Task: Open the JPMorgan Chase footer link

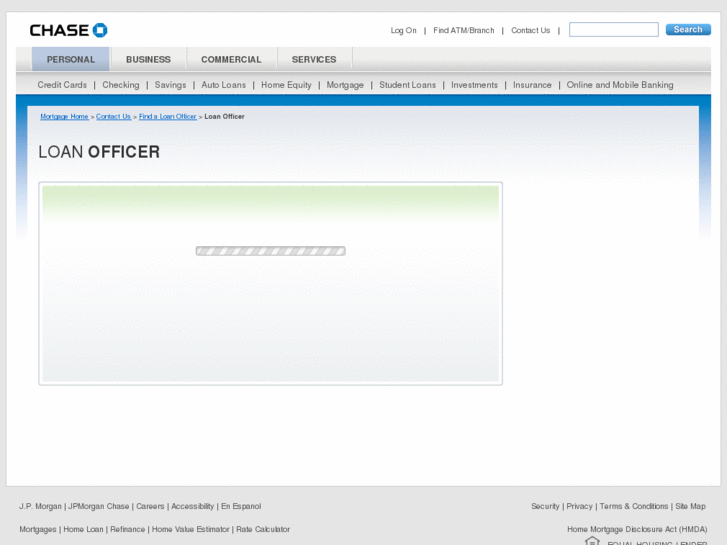Action: pyautogui.click(x=99, y=506)
